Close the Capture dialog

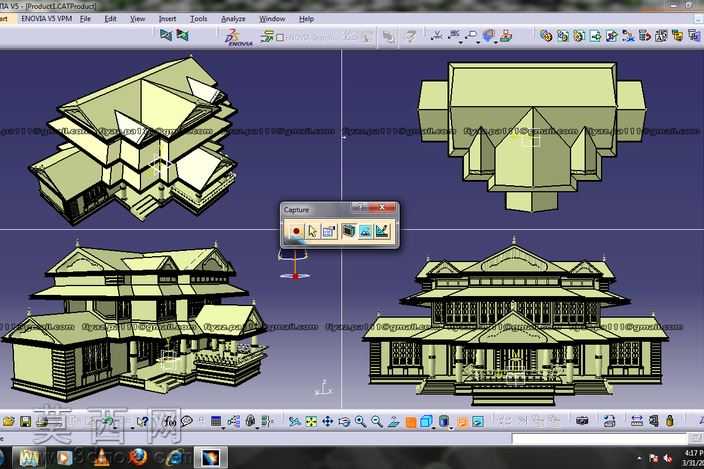click(x=382, y=207)
